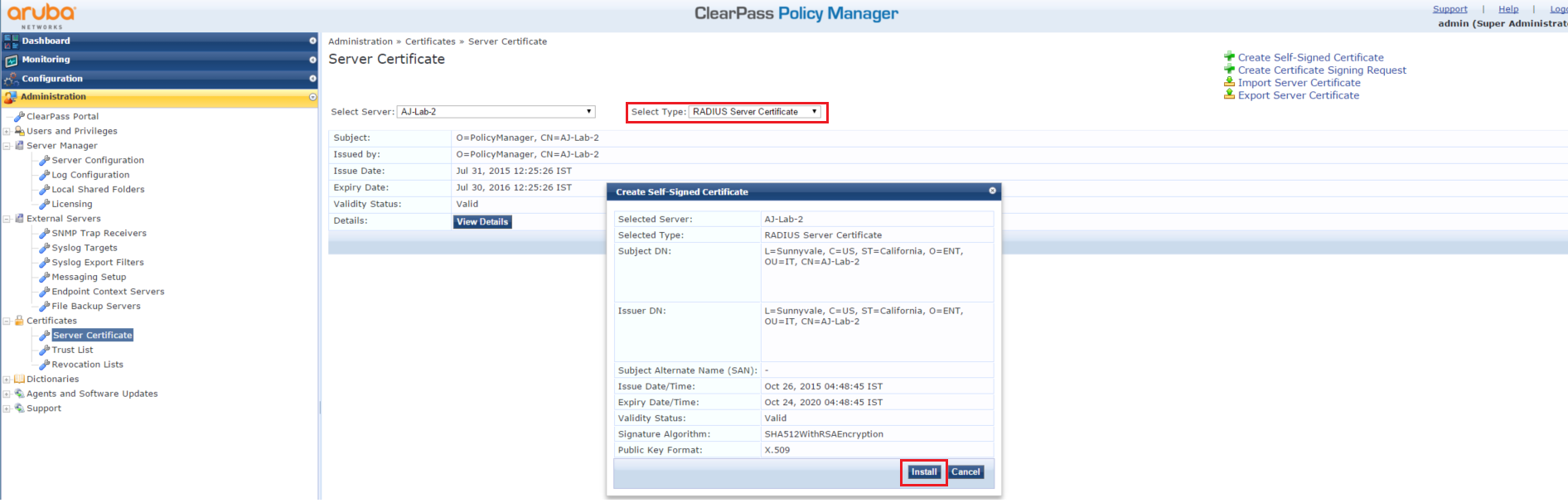
Task: Click the Trust List wrench icon
Action: click(45, 351)
